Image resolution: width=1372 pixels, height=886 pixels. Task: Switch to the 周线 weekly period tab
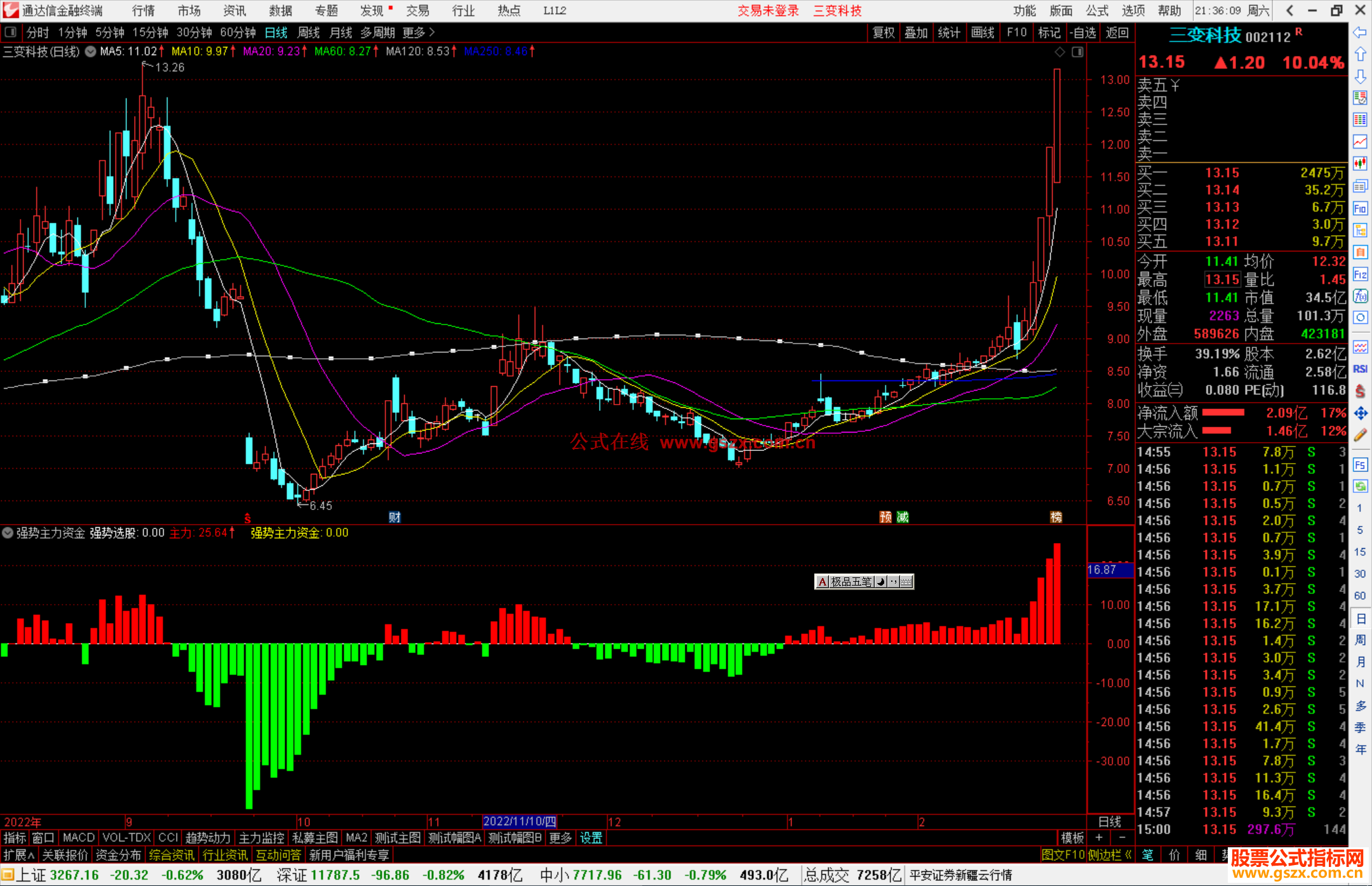309,32
